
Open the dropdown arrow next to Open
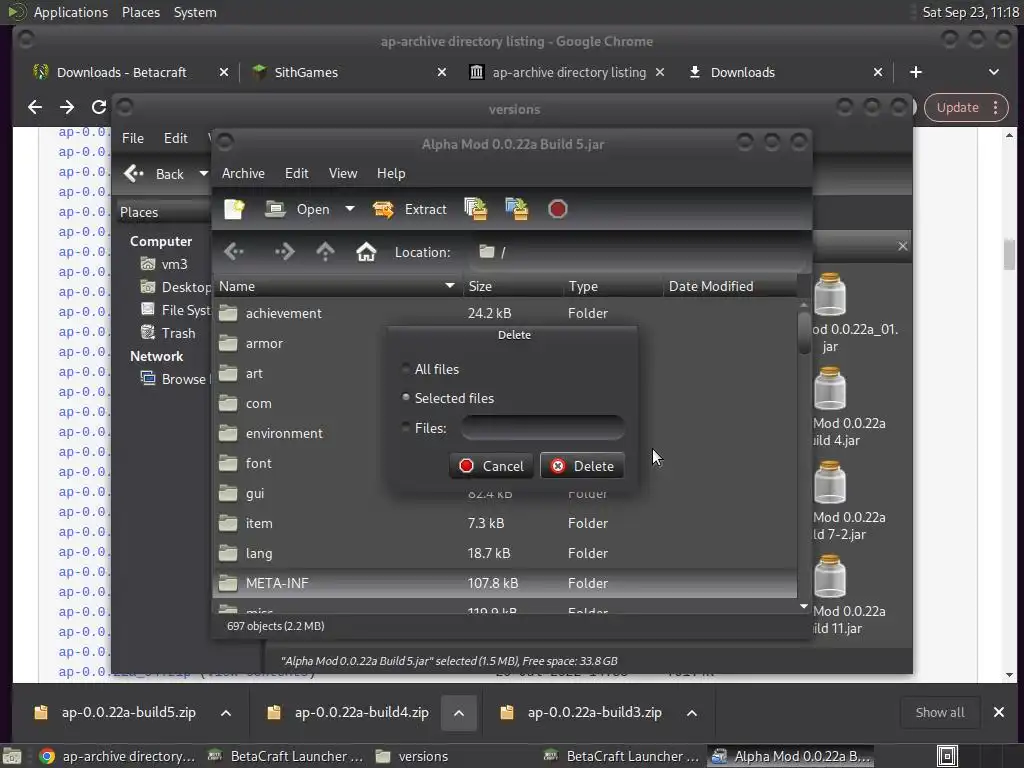pos(350,209)
